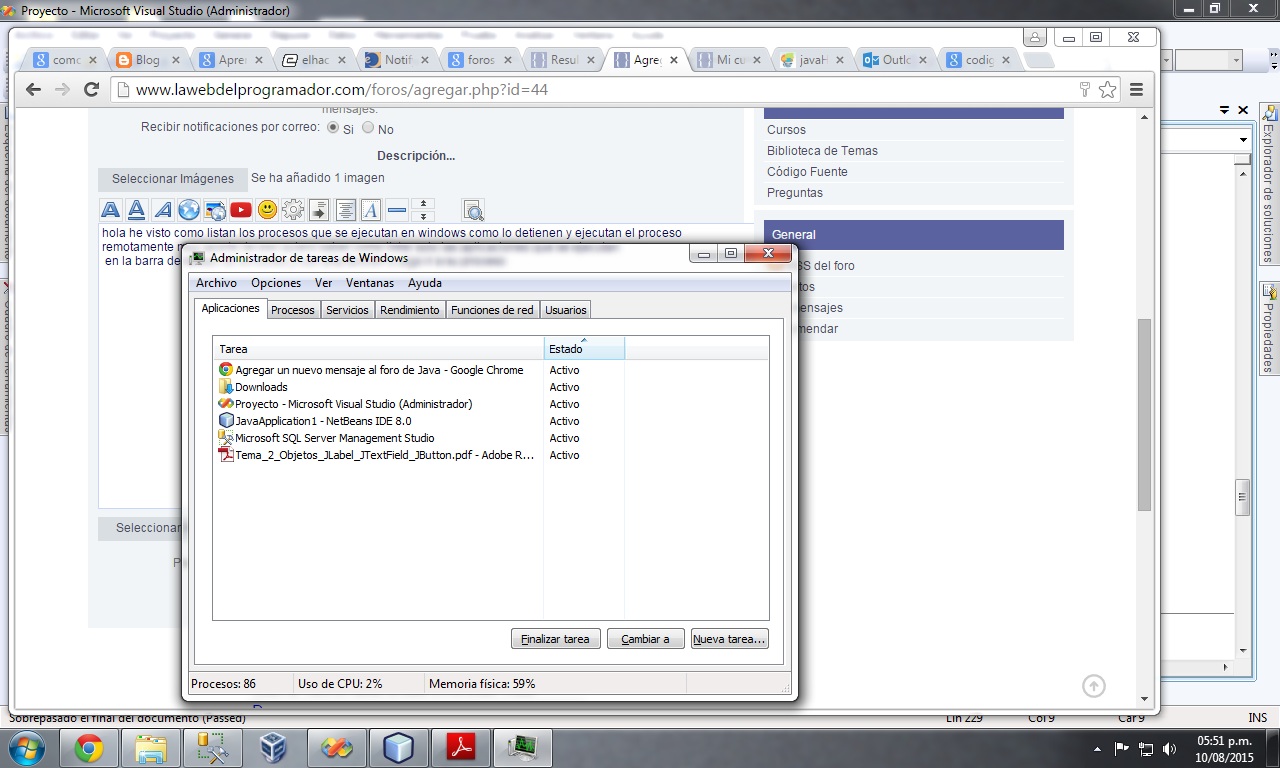Click the Finalizar tarea button
1280x768 pixels.
[555, 639]
